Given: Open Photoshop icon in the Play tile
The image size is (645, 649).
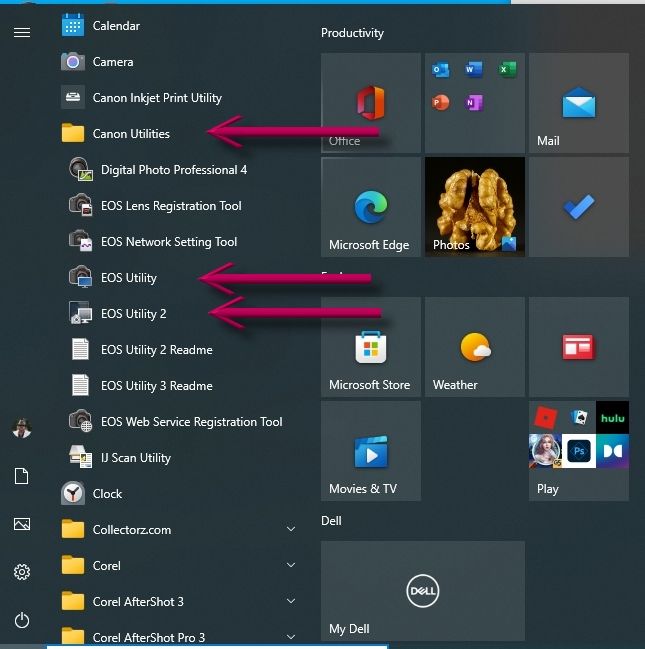Looking at the screenshot, I should click(579, 451).
